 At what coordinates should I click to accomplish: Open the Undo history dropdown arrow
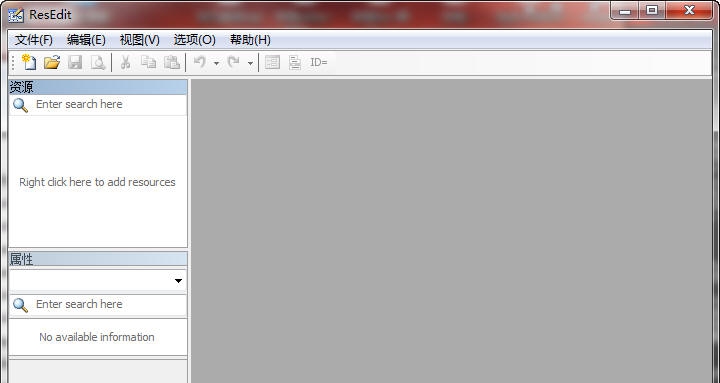[x=216, y=63]
